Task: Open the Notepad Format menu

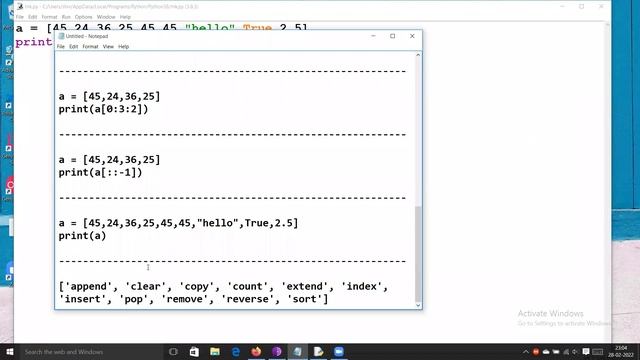Action: pos(90,47)
